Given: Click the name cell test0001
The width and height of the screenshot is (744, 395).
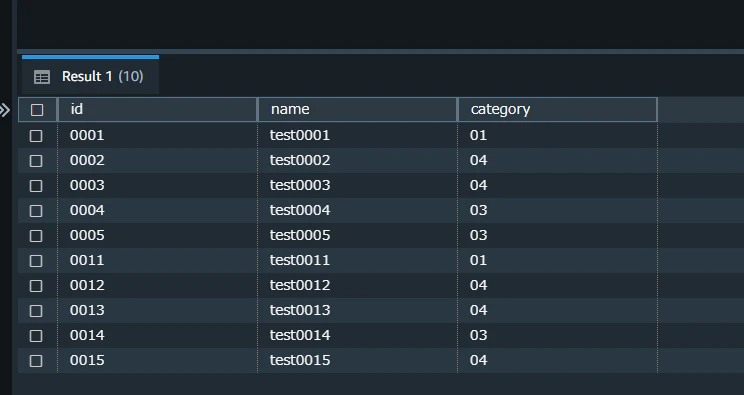Looking at the screenshot, I should (x=357, y=135).
